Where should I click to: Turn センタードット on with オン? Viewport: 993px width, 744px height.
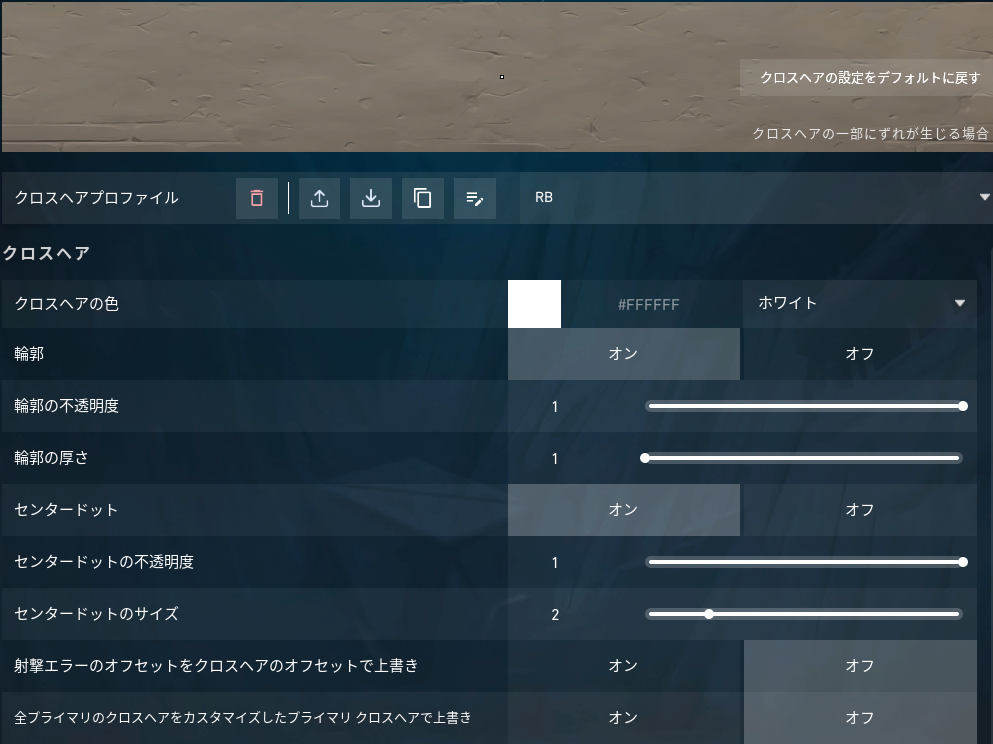623,510
